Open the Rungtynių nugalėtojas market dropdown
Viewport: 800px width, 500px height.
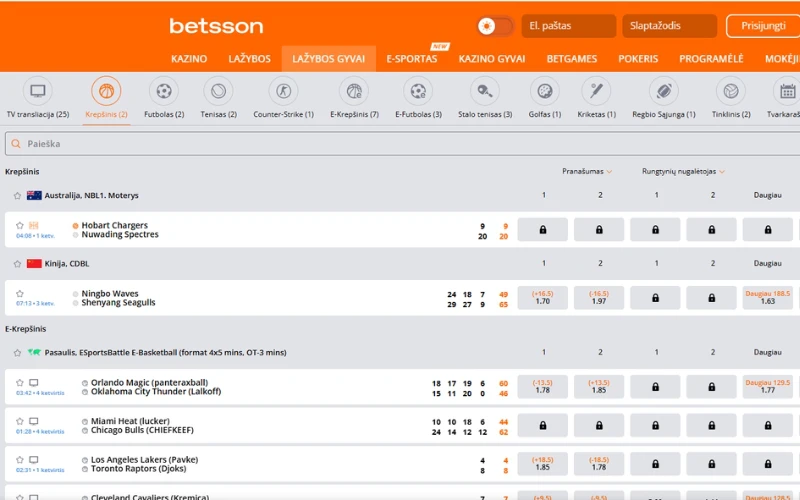(683, 171)
